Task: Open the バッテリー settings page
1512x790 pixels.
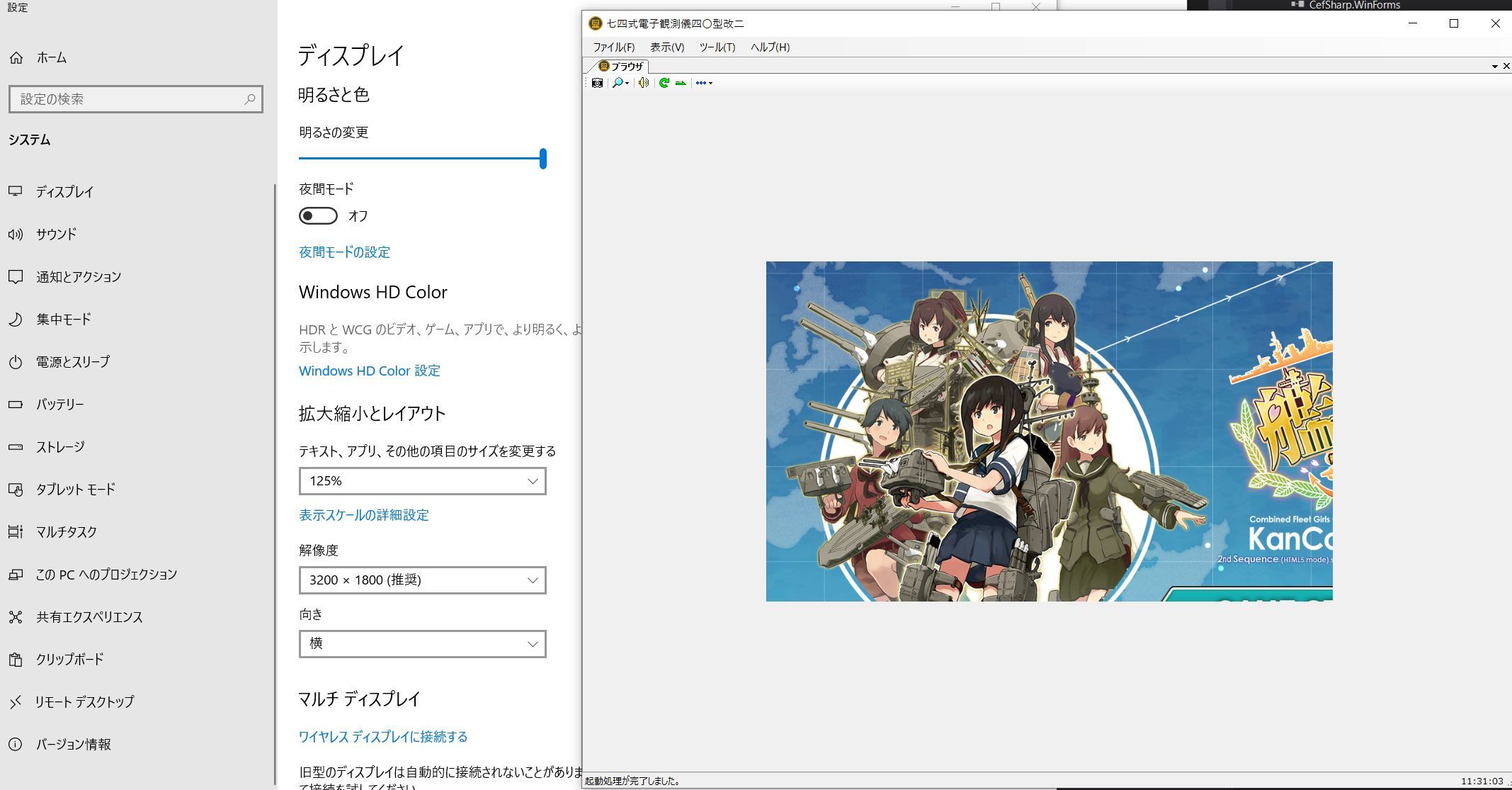Action: pyautogui.click(x=59, y=404)
